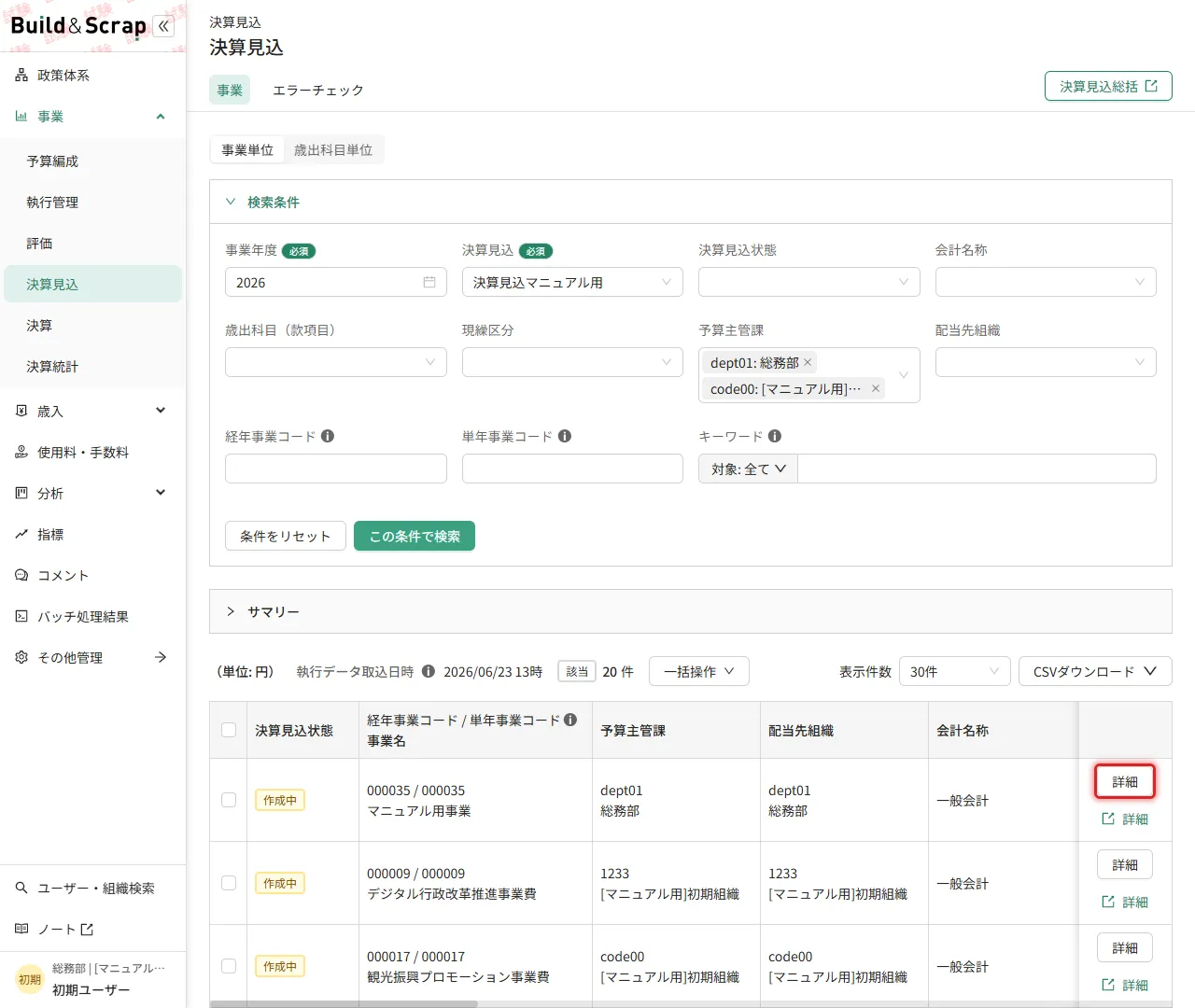Open the 配当先組織 dropdown
This screenshot has width=1195, height=1008.
pos(1046,362)
